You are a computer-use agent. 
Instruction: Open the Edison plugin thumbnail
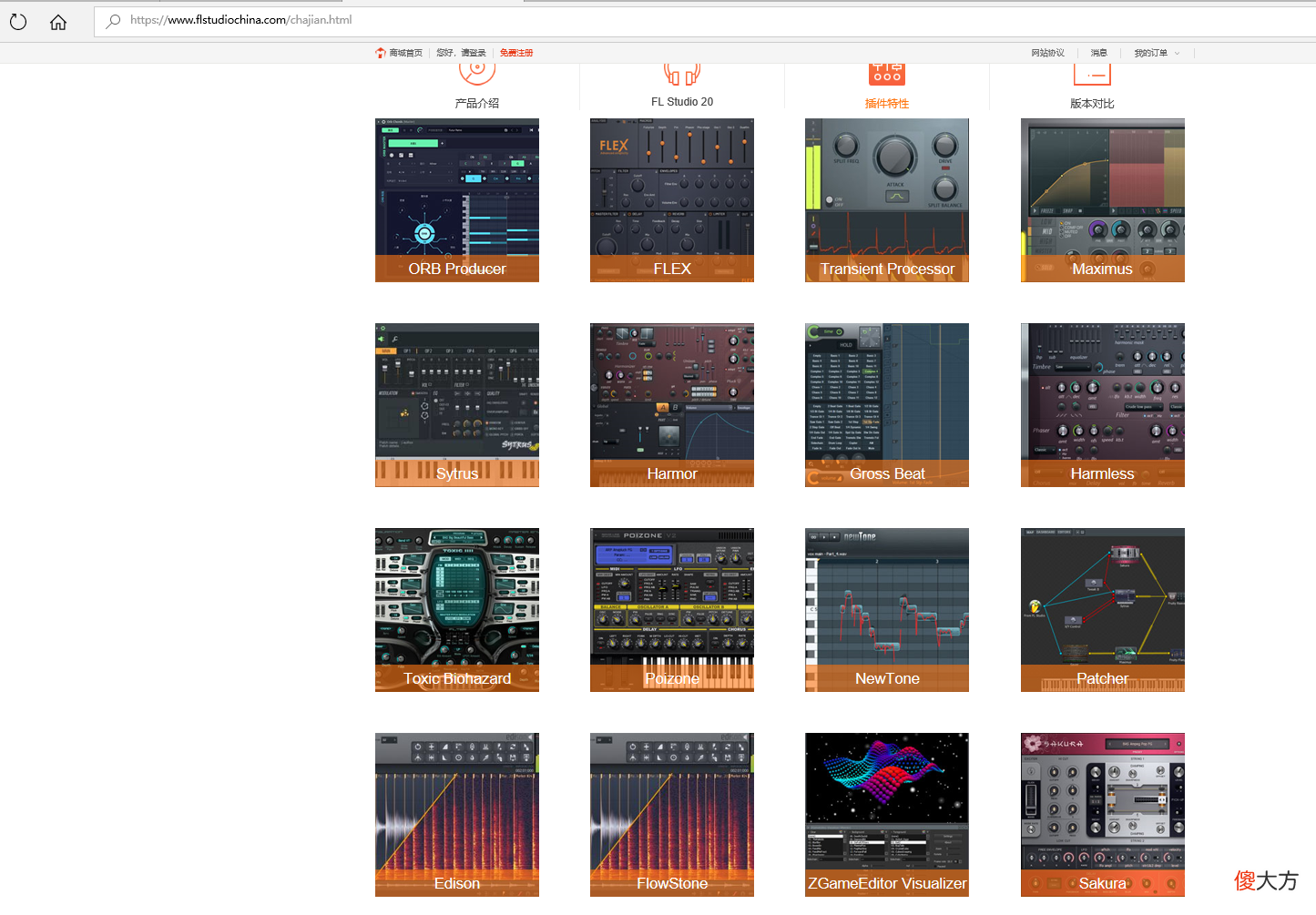pos(457,815)
